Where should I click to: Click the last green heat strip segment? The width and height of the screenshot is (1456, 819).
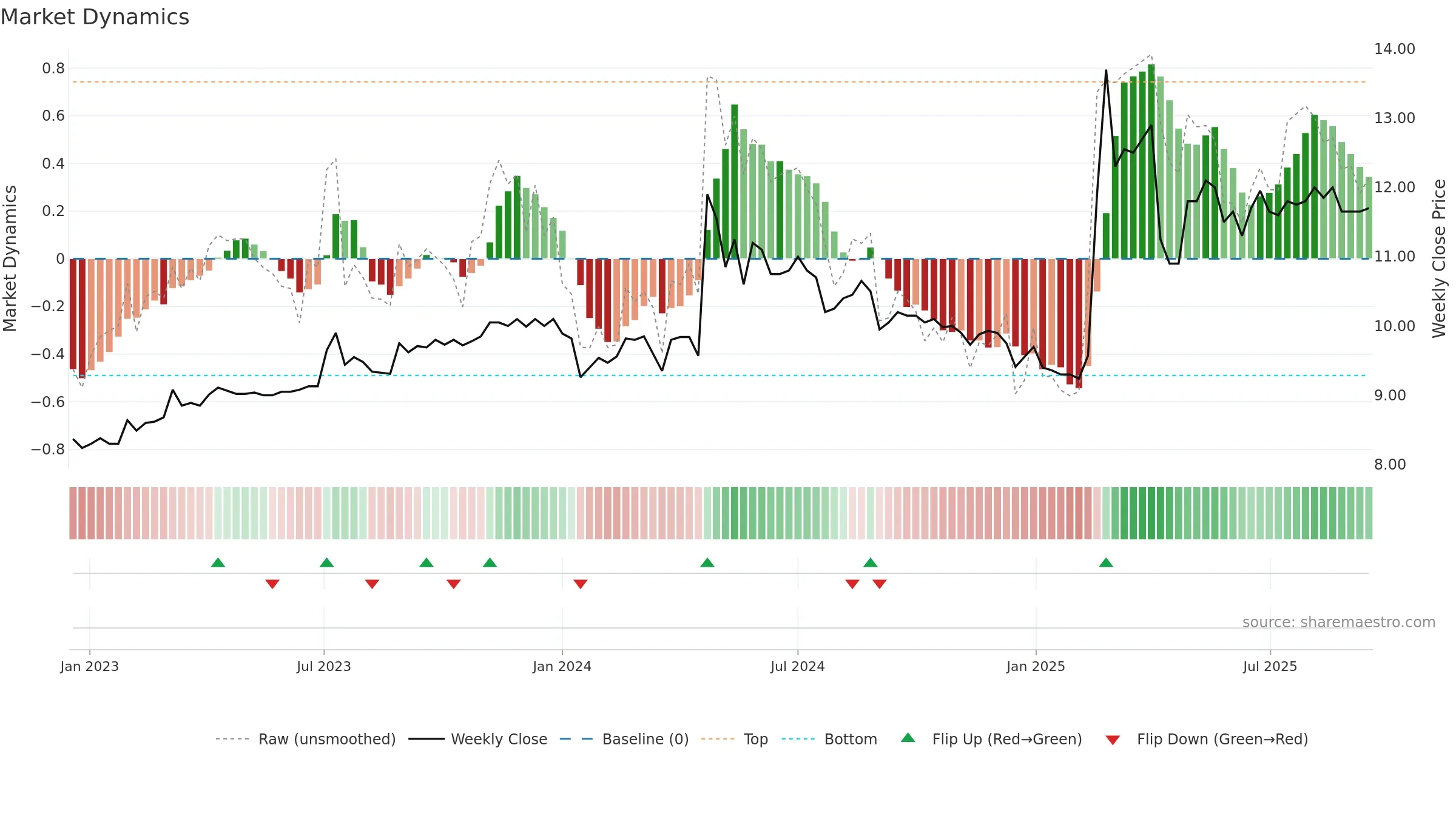pyautogui.click(x=1369, y=513)
